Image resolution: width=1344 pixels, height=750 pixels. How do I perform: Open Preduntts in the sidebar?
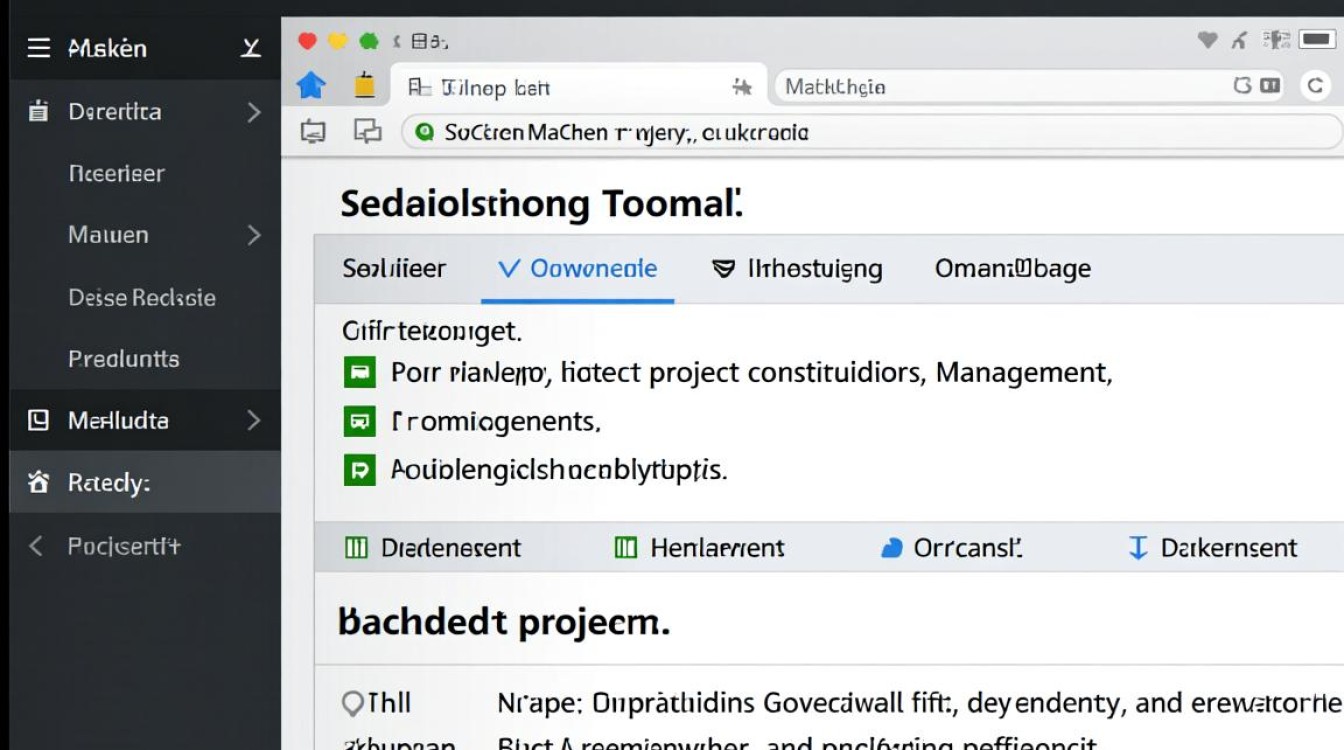[124, 359]
